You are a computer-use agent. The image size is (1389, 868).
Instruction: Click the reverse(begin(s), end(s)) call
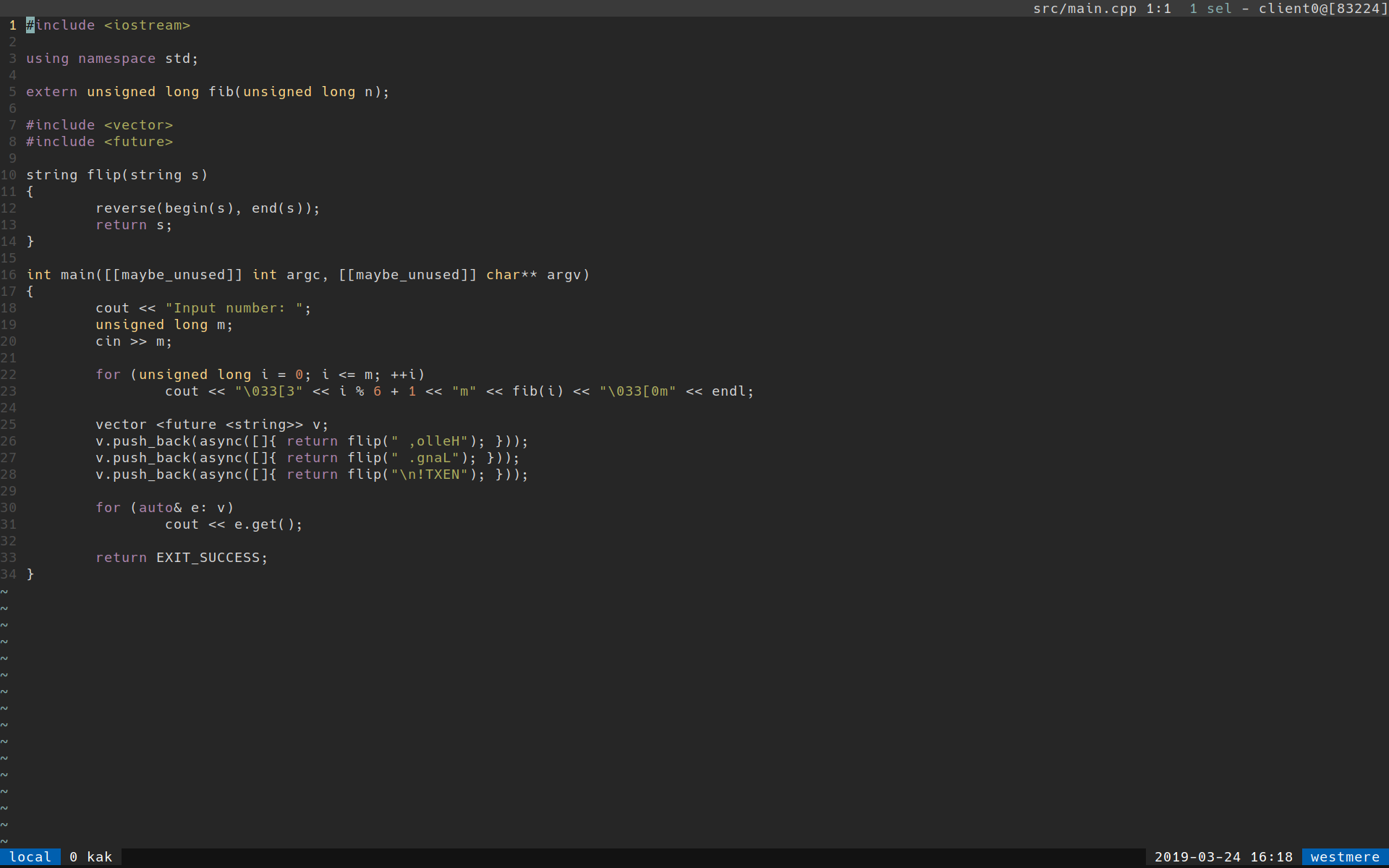coord(208,208)
